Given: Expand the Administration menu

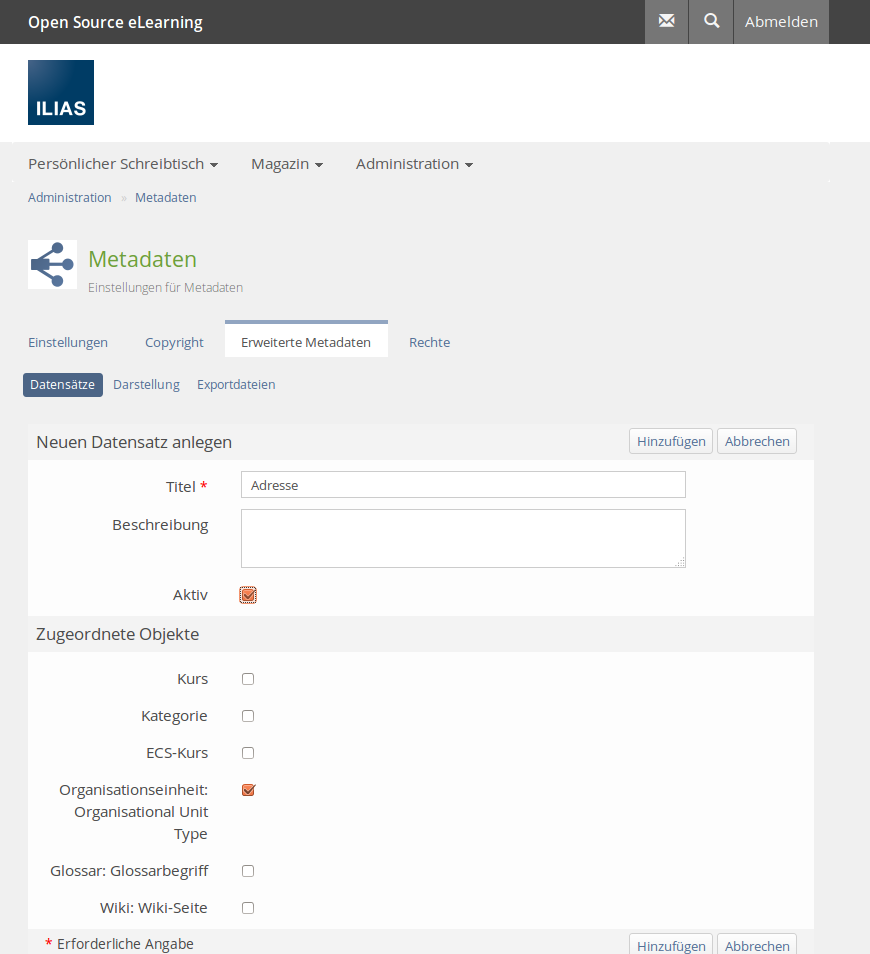Looking at the screenshot, I should tap(414, 164).
